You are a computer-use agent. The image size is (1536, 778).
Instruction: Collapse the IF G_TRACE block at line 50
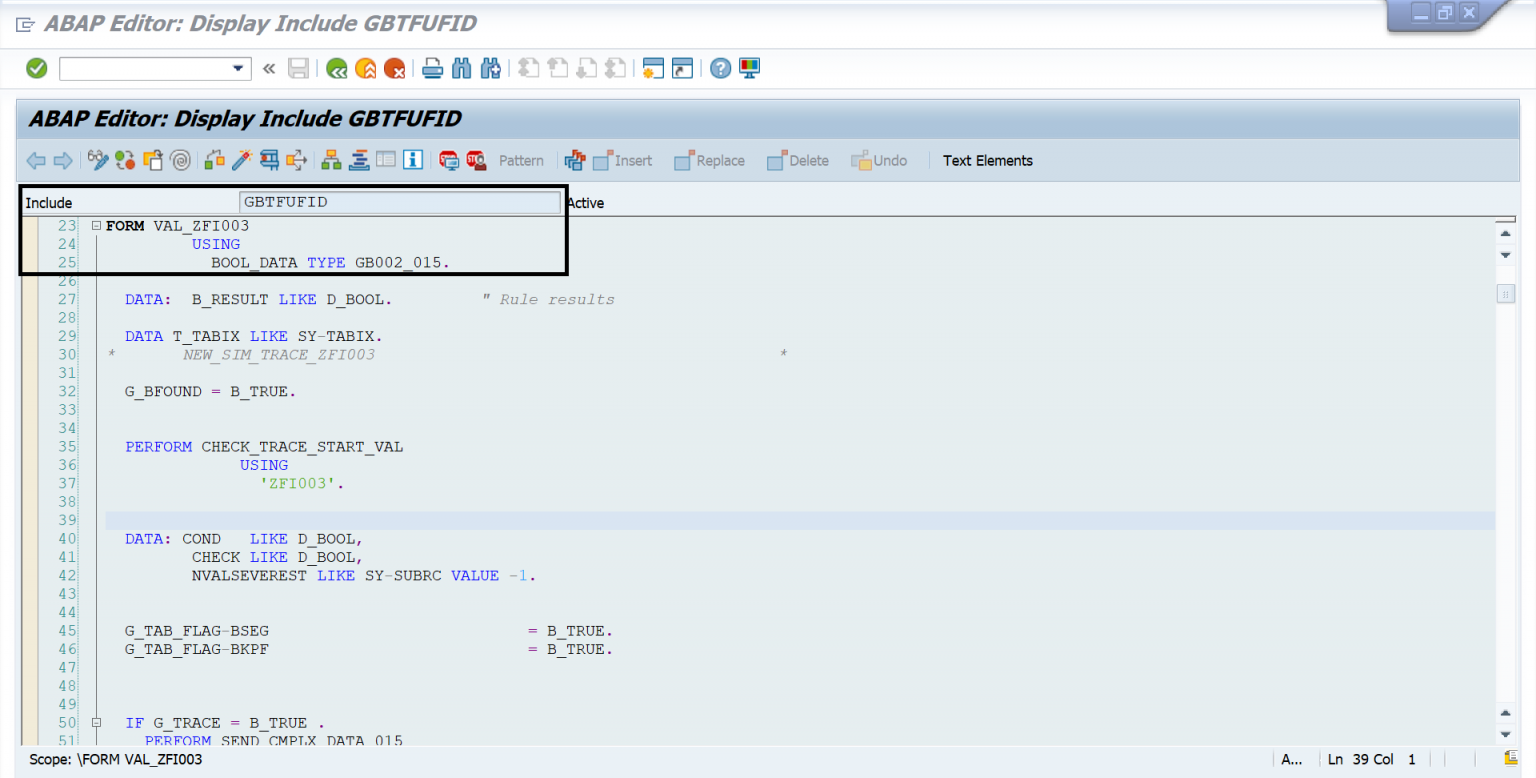[96, 722]
